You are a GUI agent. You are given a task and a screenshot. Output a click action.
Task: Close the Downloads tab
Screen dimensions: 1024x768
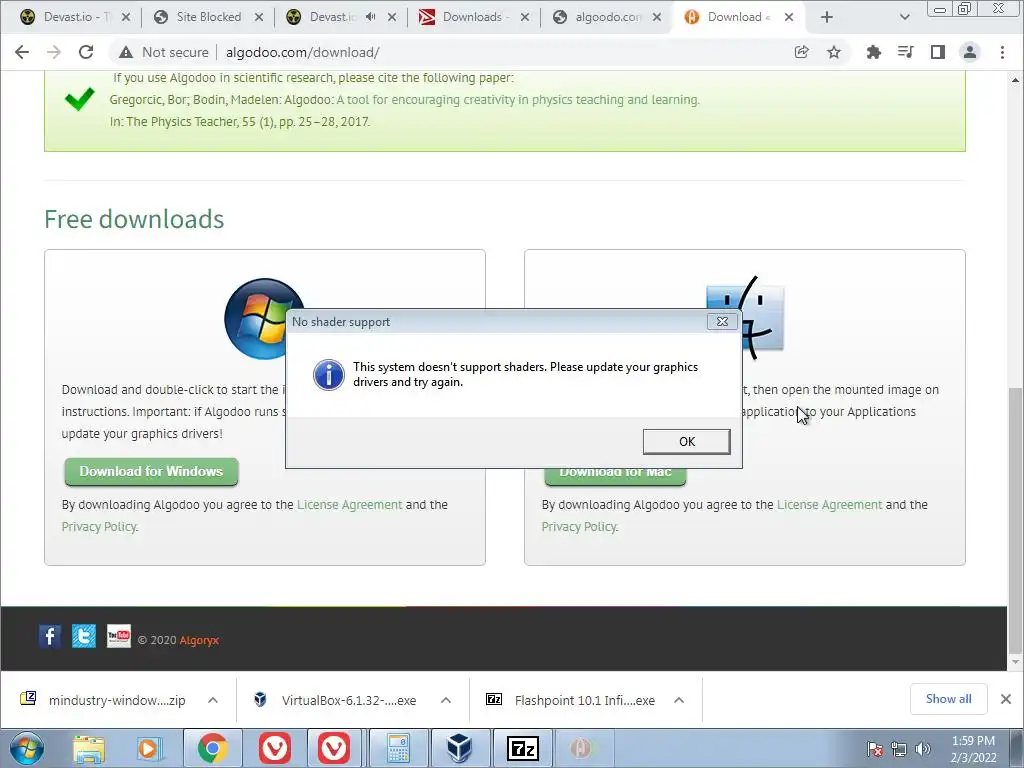coord(525,17)
